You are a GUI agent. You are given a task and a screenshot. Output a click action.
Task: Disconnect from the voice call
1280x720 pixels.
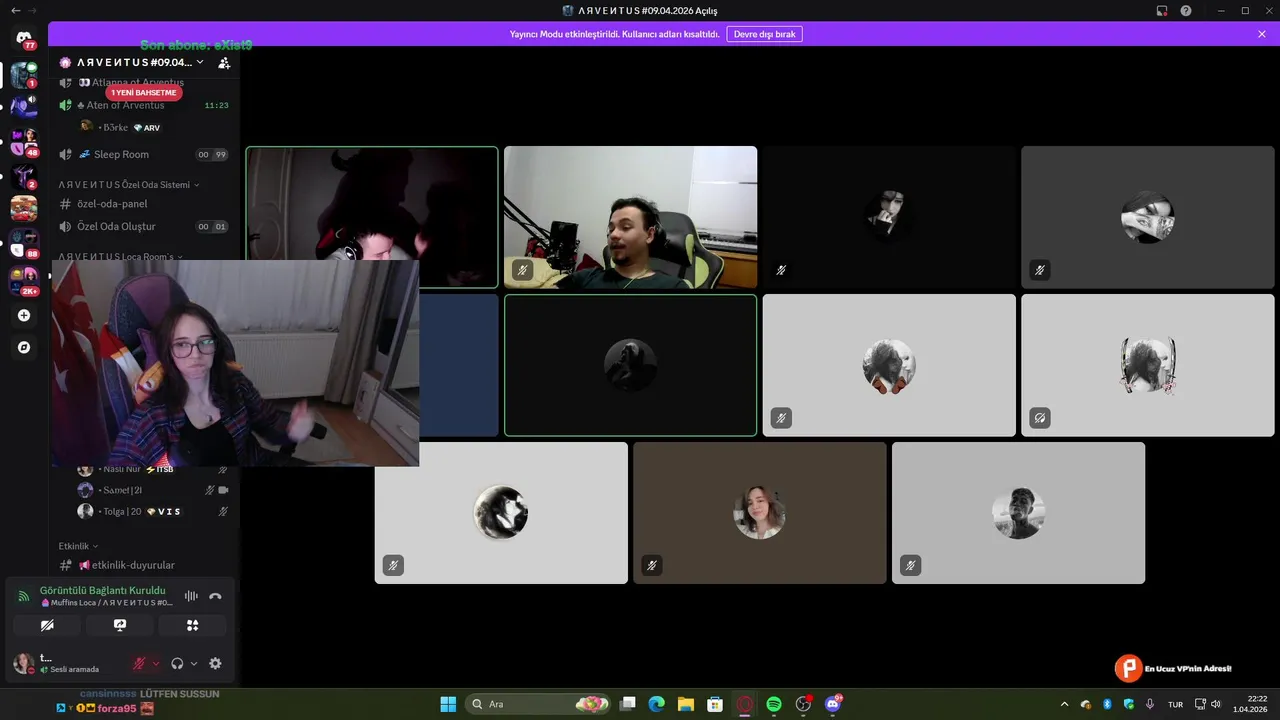(215, 596)
